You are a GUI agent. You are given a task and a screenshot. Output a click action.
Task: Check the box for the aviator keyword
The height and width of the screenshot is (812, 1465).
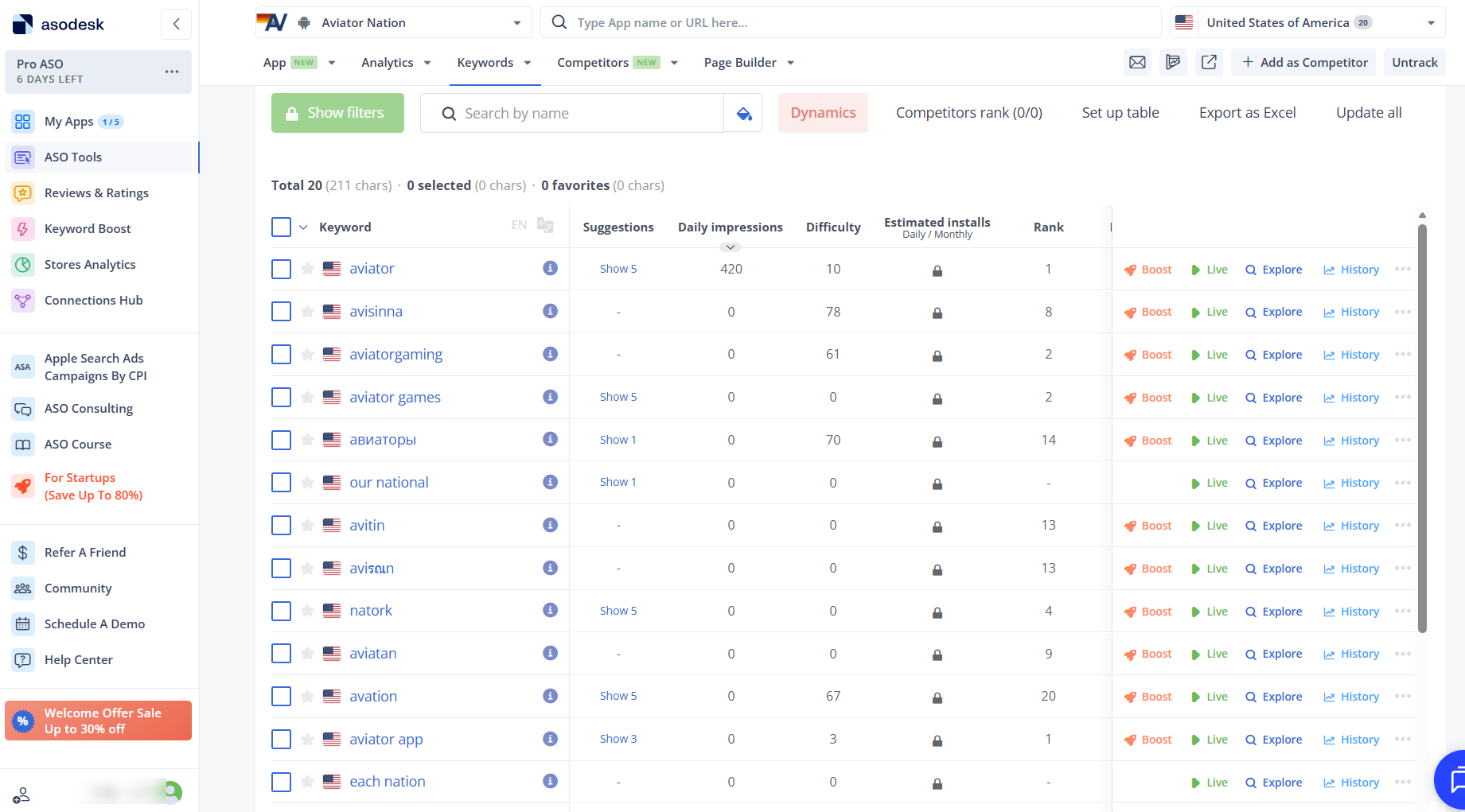[281, 269]
